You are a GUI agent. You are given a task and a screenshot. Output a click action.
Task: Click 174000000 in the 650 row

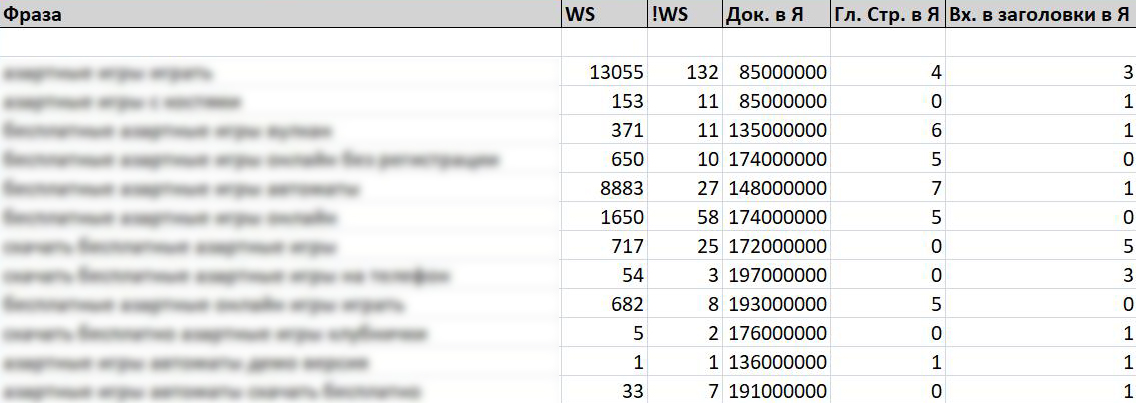coord(776,159)
